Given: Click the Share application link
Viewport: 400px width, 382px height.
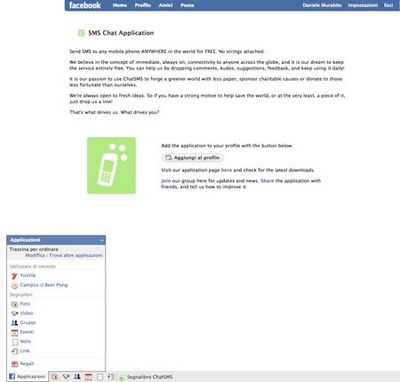Looking at the screenshot, I should pyautogui.click(x=267, y=181).
